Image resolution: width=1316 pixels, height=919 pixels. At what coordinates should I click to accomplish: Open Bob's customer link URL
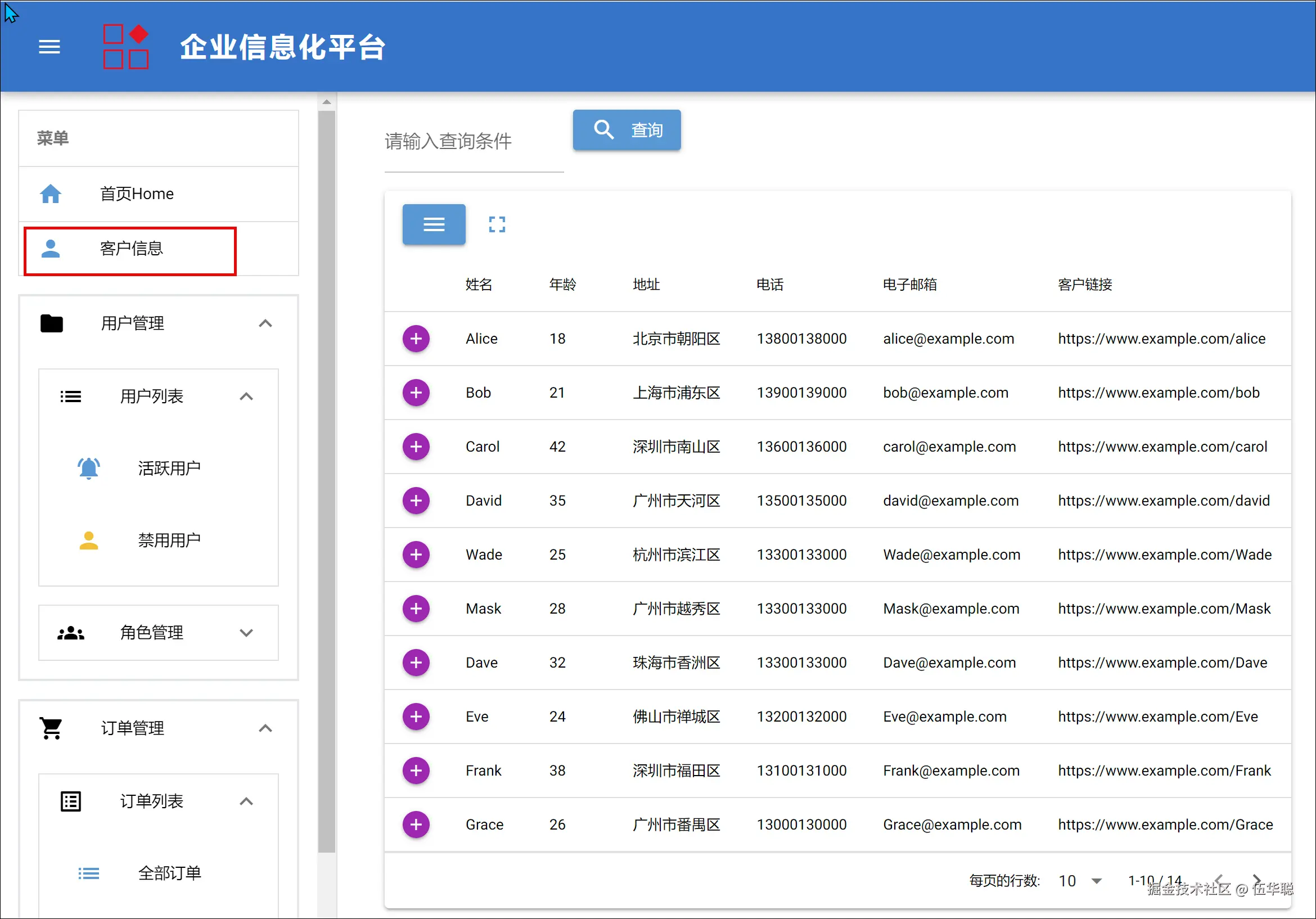coord(1158,393)
